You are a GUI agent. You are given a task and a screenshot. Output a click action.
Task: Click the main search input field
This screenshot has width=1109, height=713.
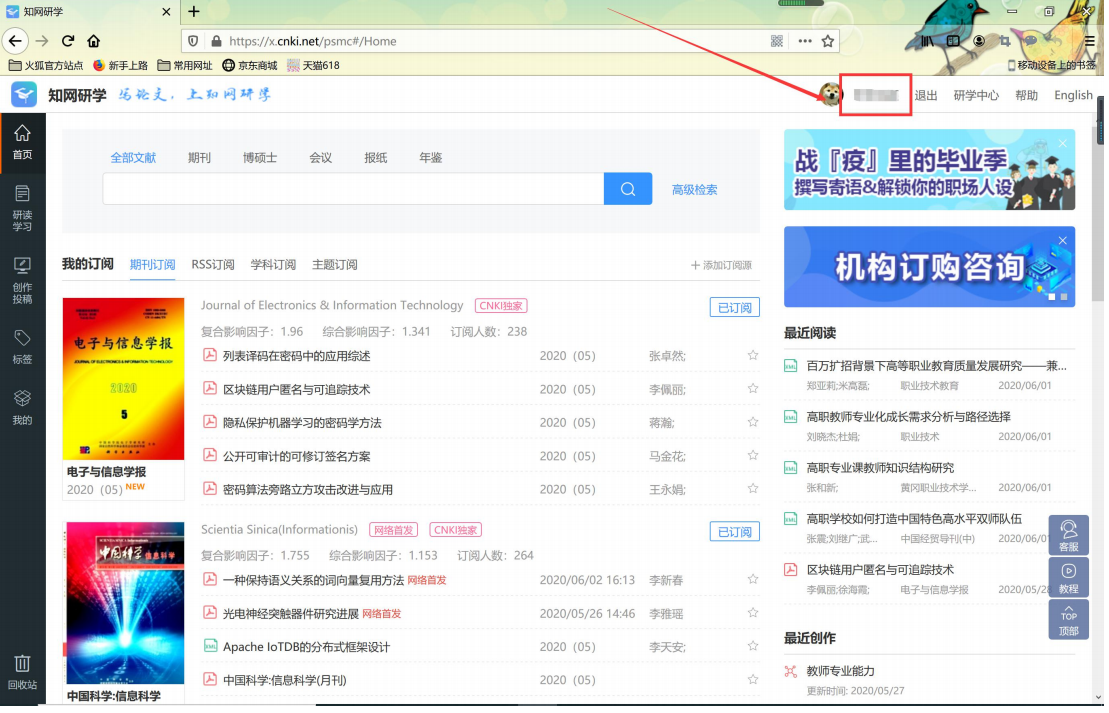tap(353, 189)
